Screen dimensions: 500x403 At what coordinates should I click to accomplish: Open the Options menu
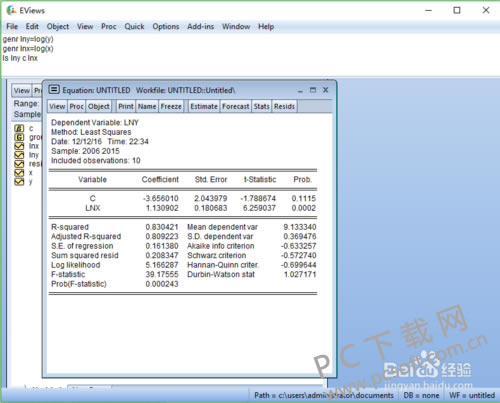pos(166,26)
